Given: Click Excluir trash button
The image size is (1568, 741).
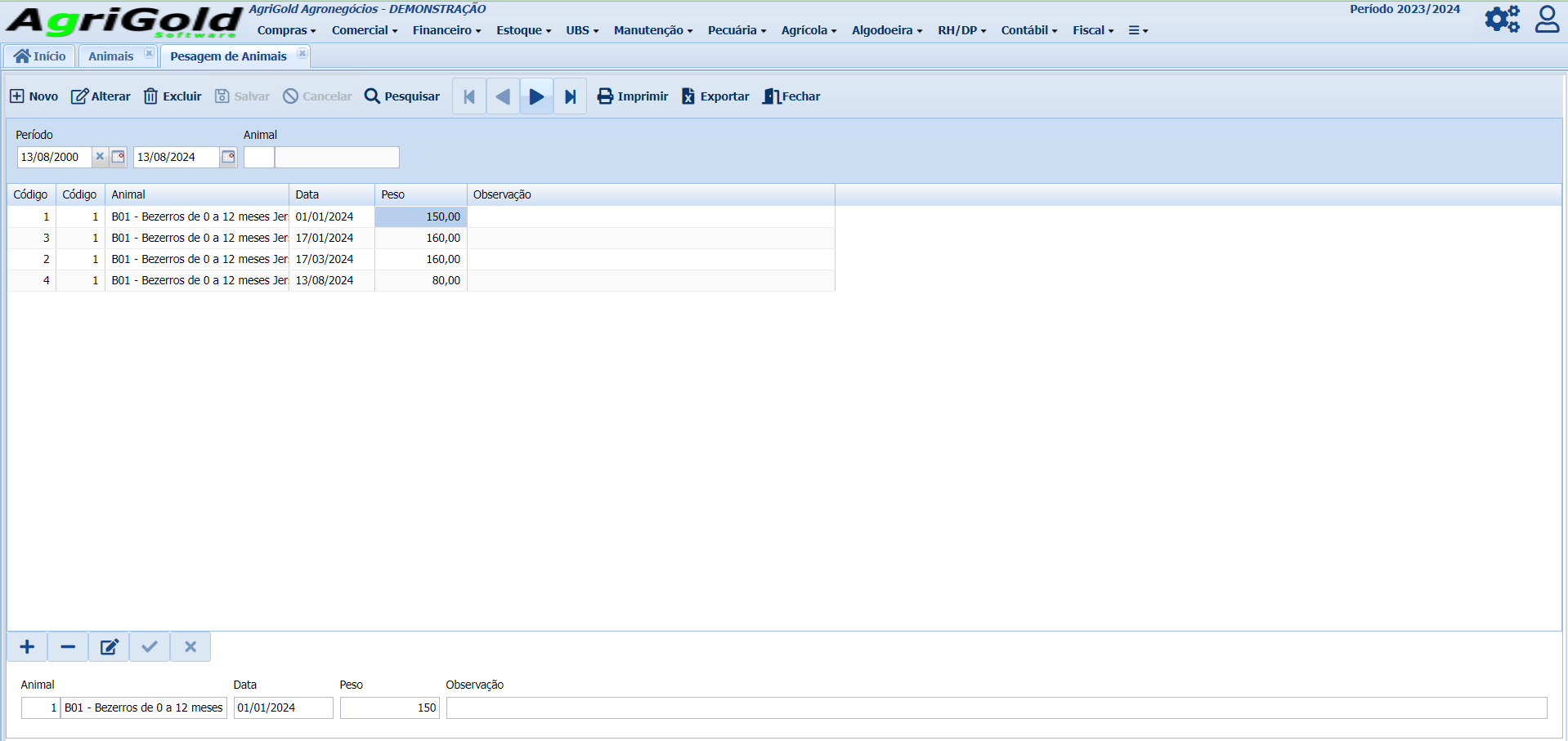Looking at the screenshot, I should tap(172, 96).
